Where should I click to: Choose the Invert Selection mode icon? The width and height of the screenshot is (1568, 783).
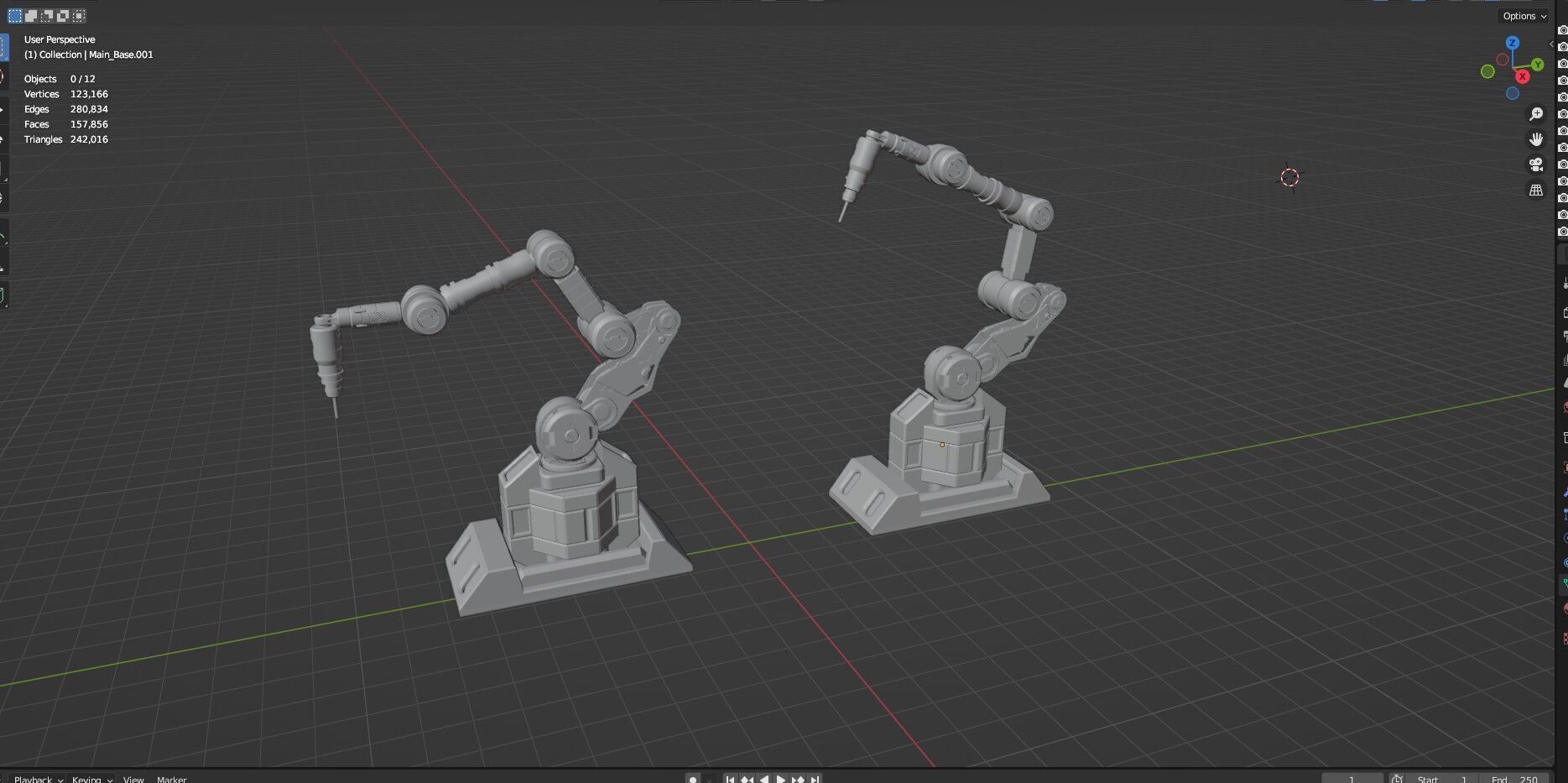tap(63, 16)
